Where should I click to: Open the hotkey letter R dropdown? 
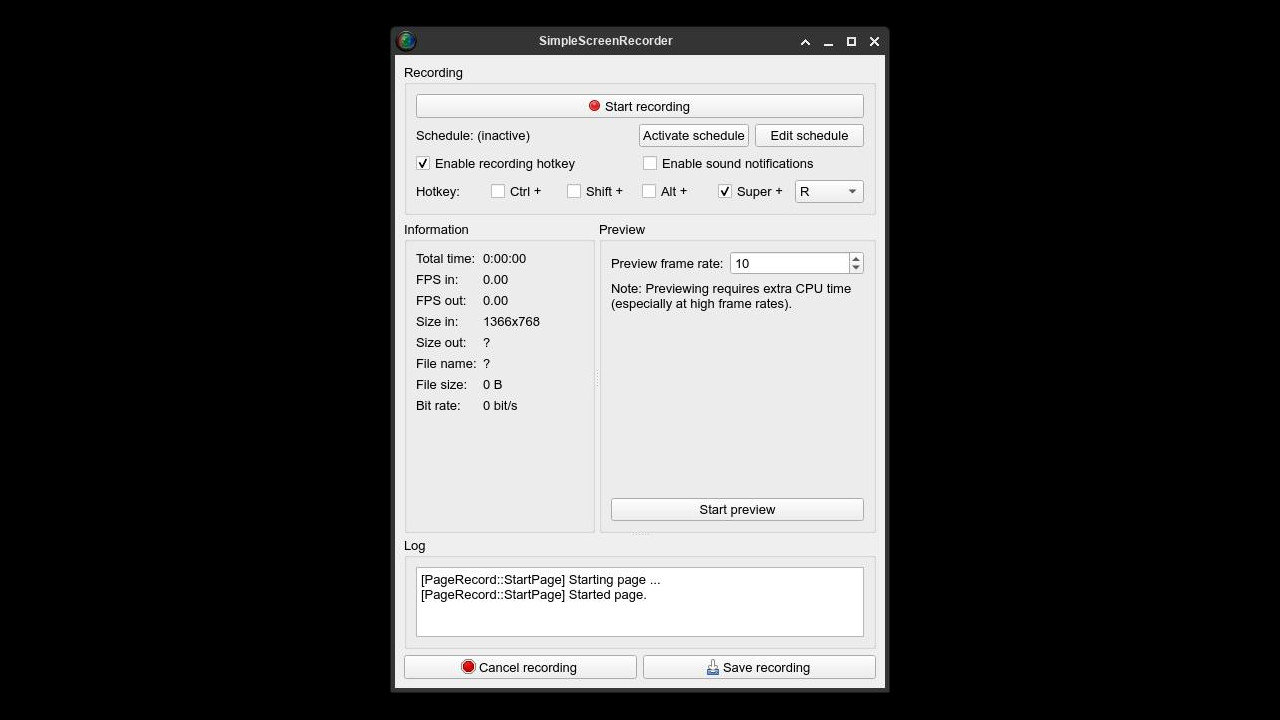tap(829, 191)
